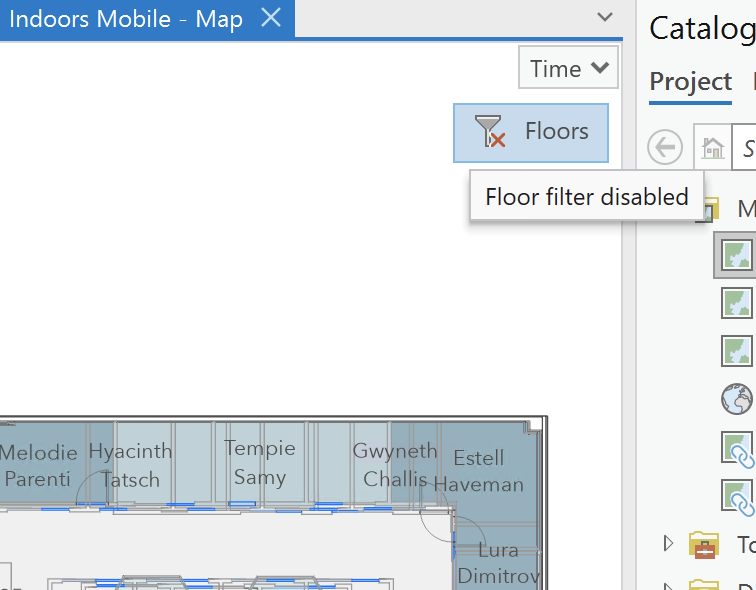Click the Catalog home icon
756x590 pixels.
[713, 148]
